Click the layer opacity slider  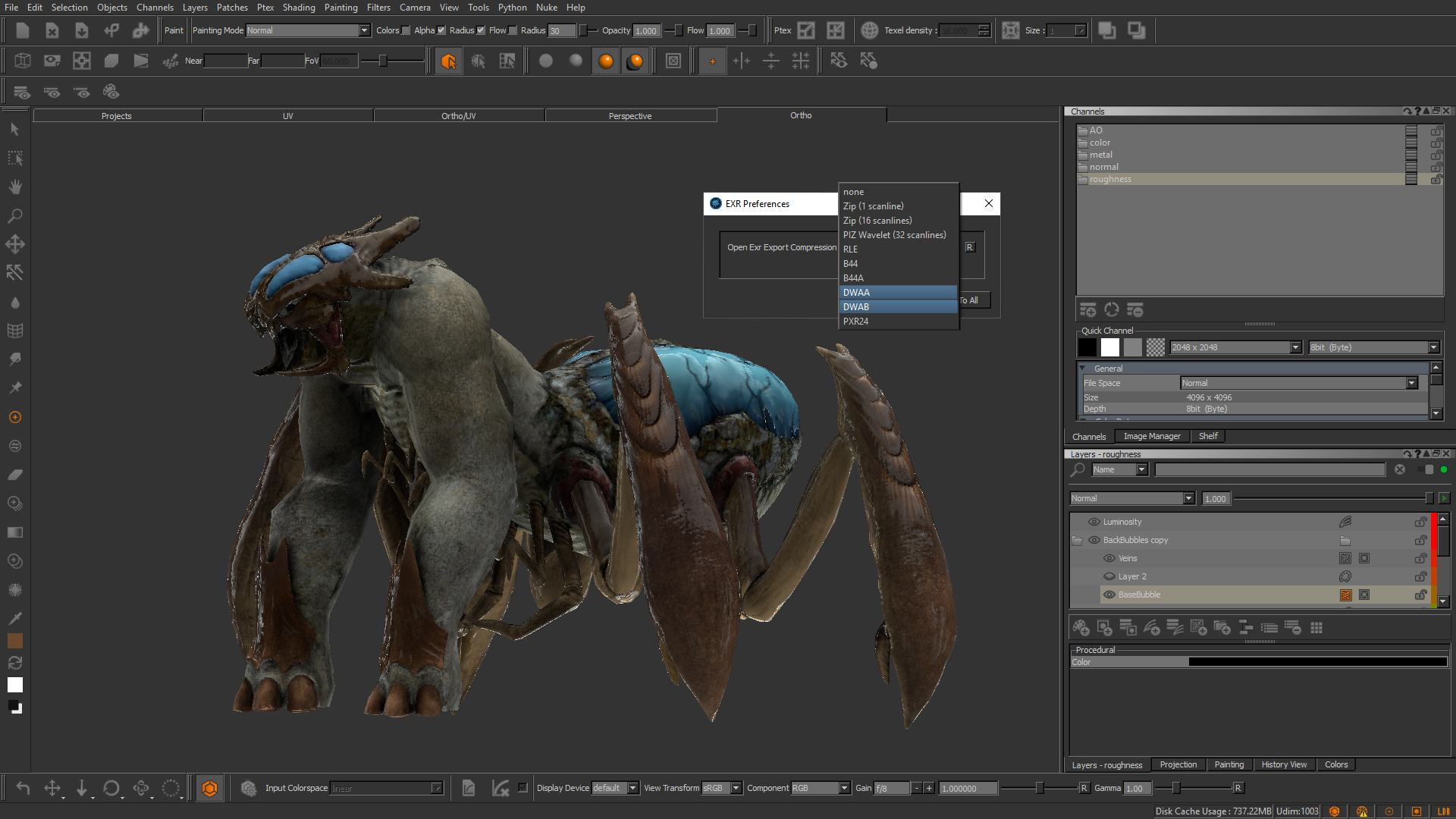click(1335, 498)
